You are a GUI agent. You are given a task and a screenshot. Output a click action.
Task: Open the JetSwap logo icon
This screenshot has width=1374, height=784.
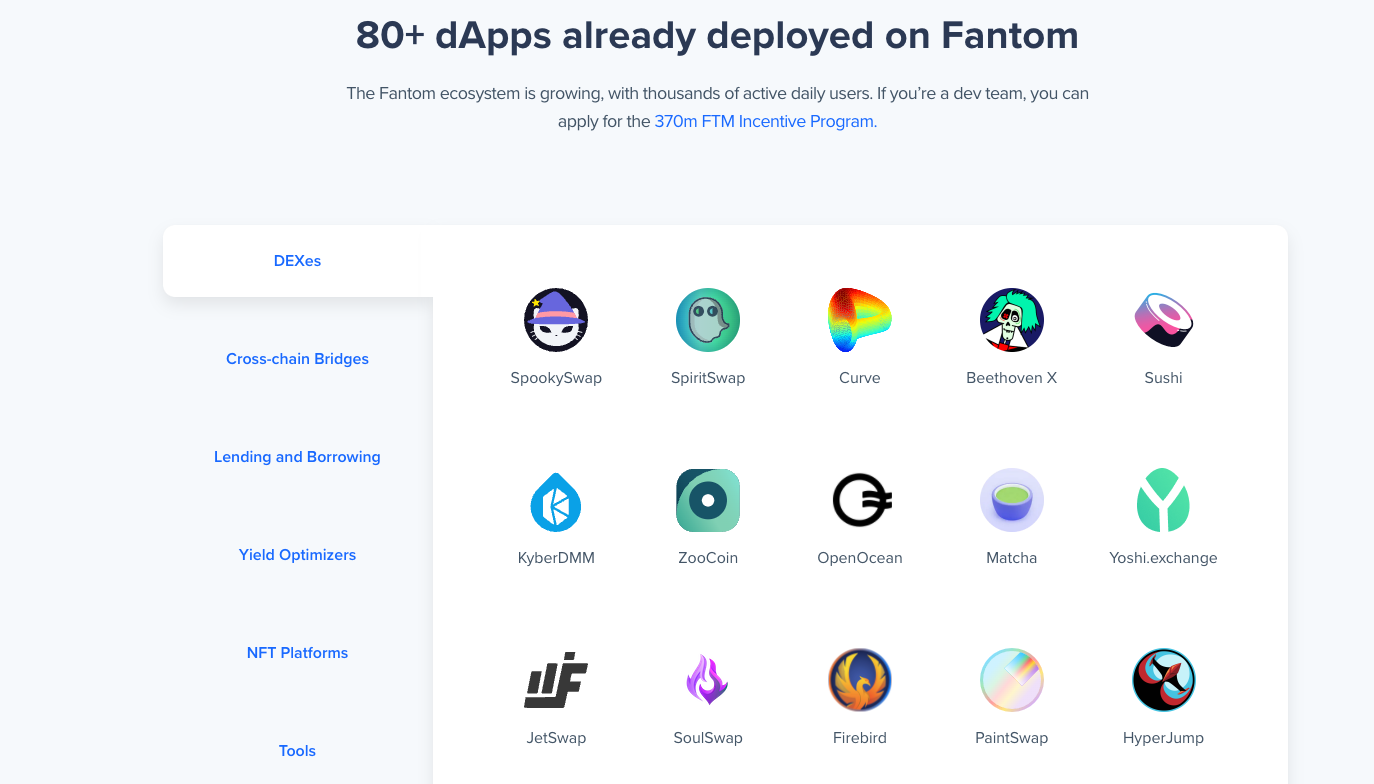[x=556, y=680]
